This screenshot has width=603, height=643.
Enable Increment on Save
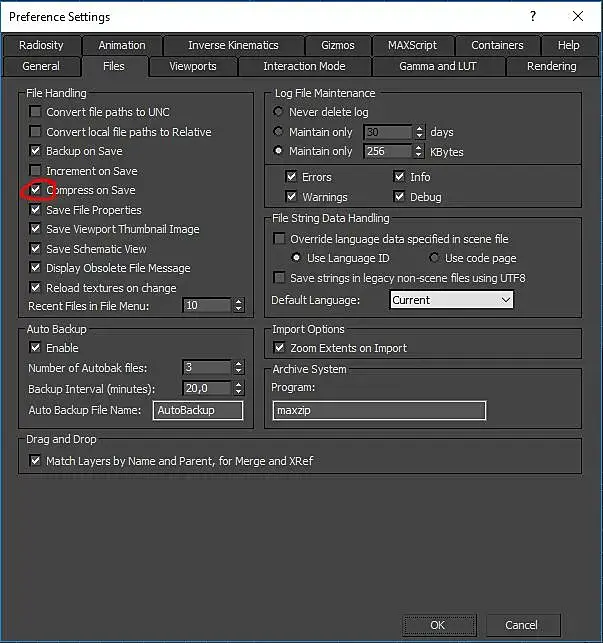36,171
